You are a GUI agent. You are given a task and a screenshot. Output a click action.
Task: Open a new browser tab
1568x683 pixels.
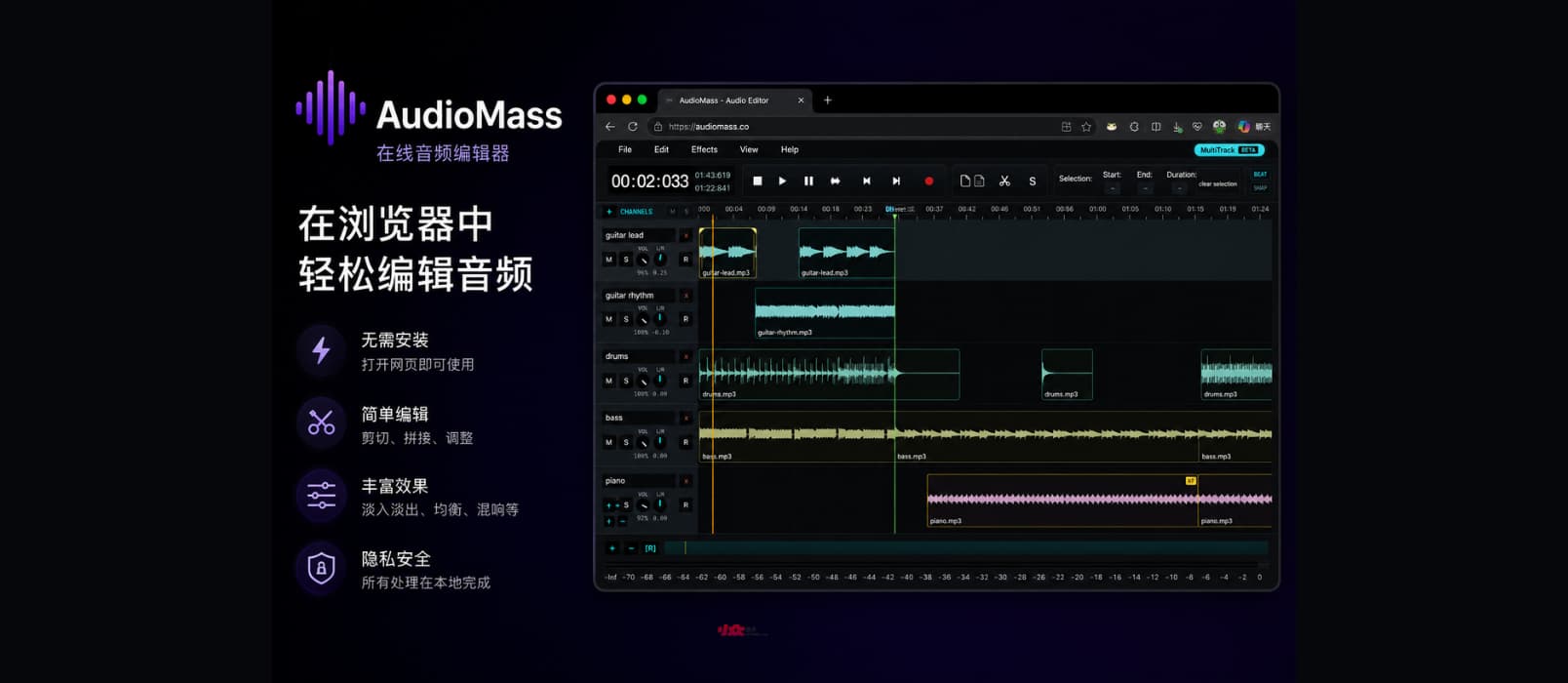pos(828,100)
